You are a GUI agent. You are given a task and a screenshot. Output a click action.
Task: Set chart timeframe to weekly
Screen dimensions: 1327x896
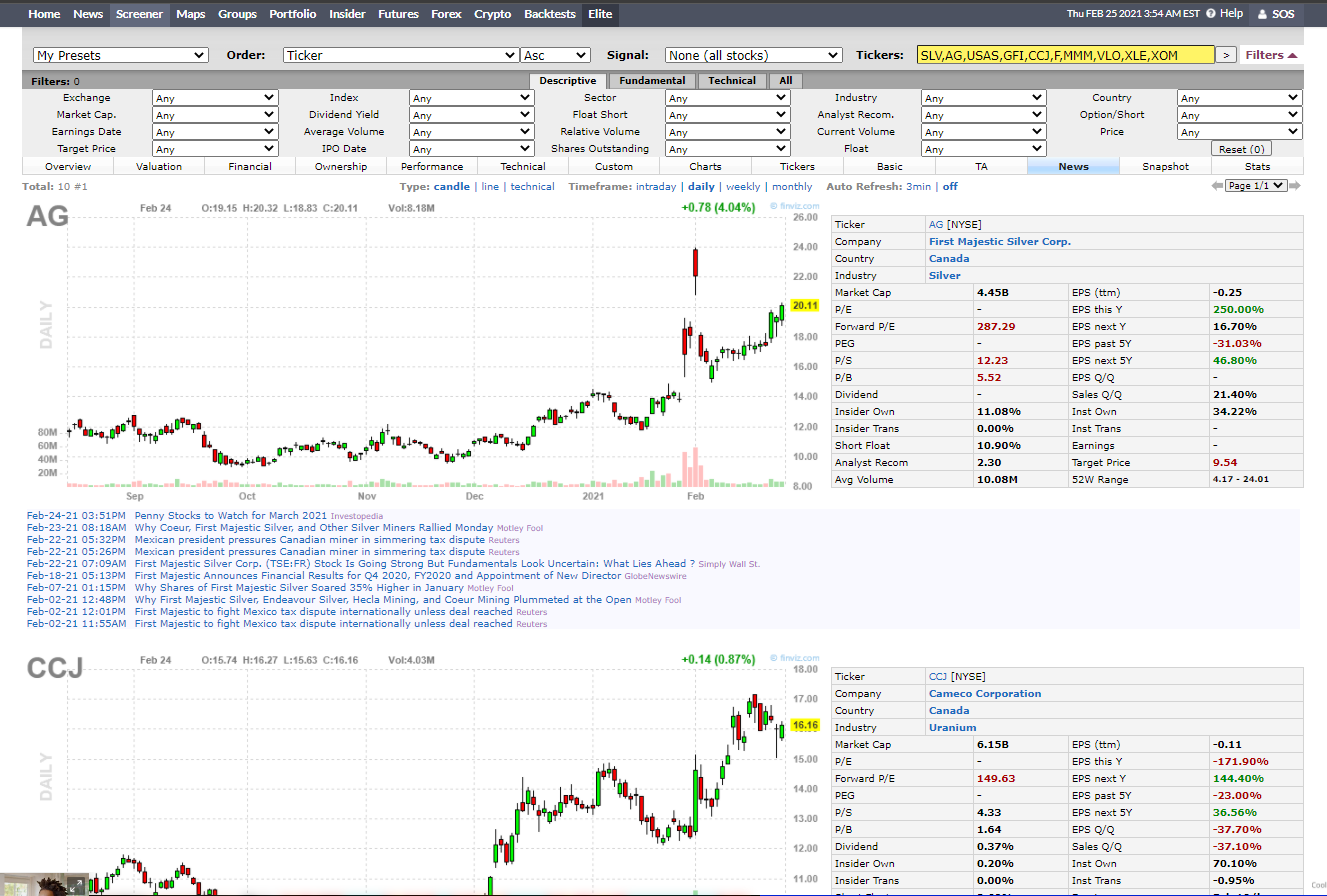(x=743, y=187)
